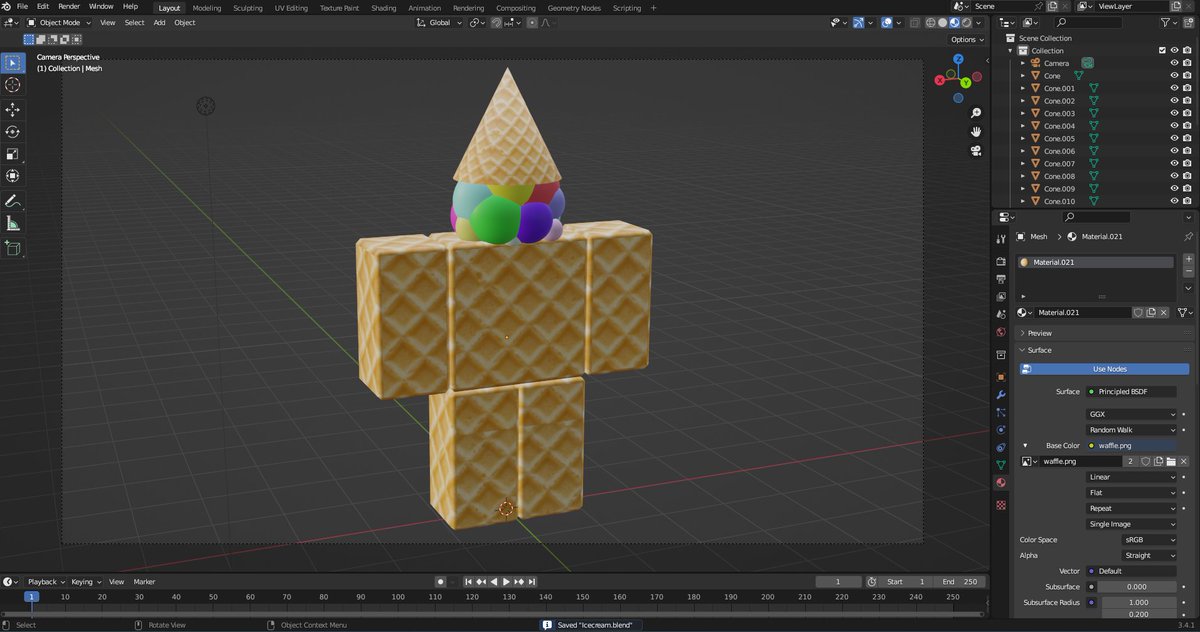Hide Camera in viewport via eye icon
The height and width of the screenshot is (632, 1200).
point(1174,63)
